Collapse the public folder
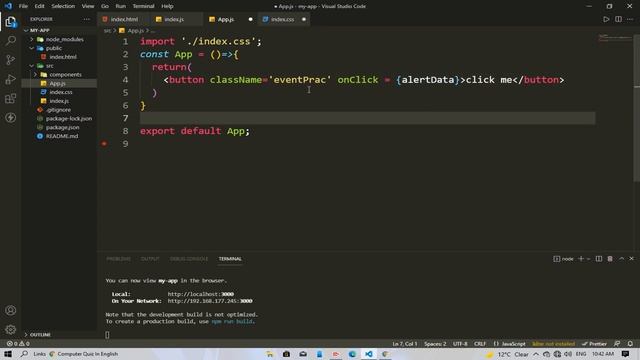 (32, 48)
